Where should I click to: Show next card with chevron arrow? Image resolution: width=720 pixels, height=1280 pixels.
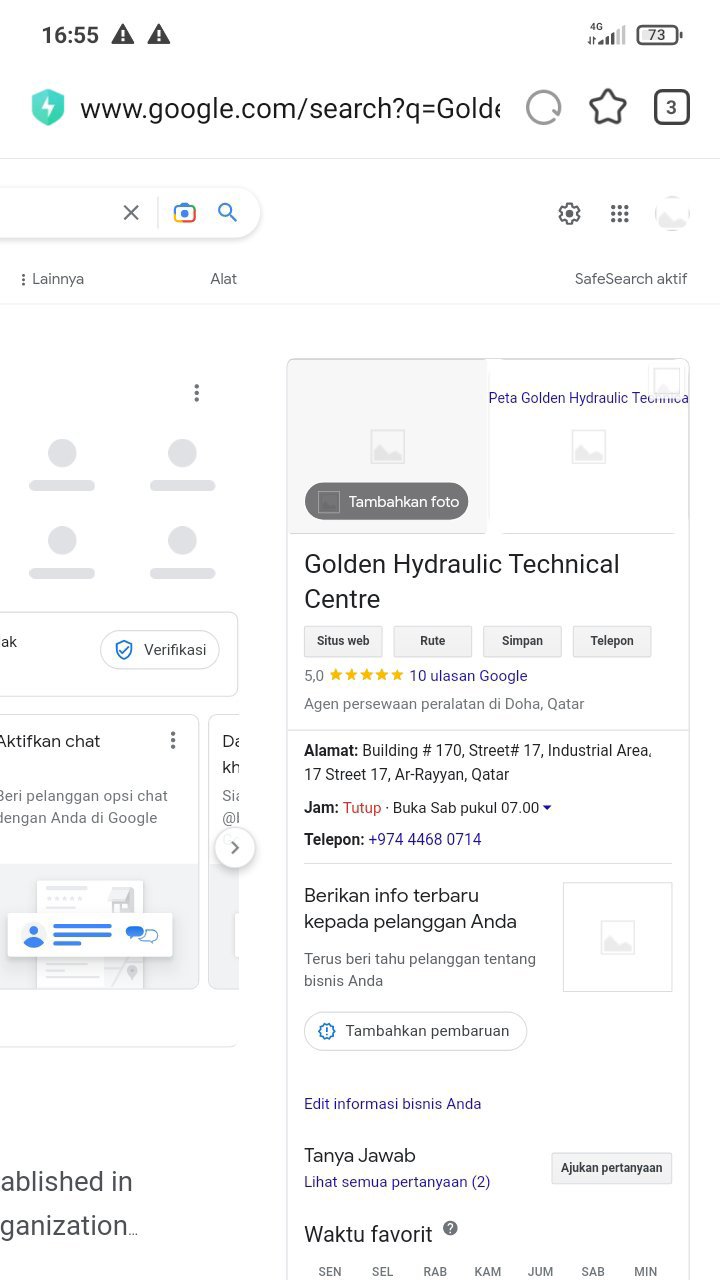coord(235,848)
